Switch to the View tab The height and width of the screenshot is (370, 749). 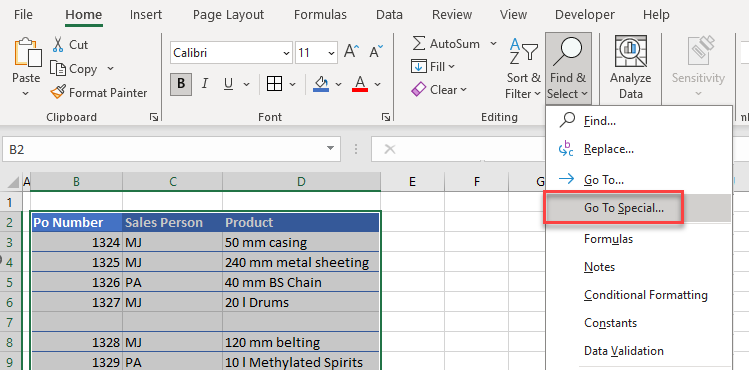coord(514,15)
